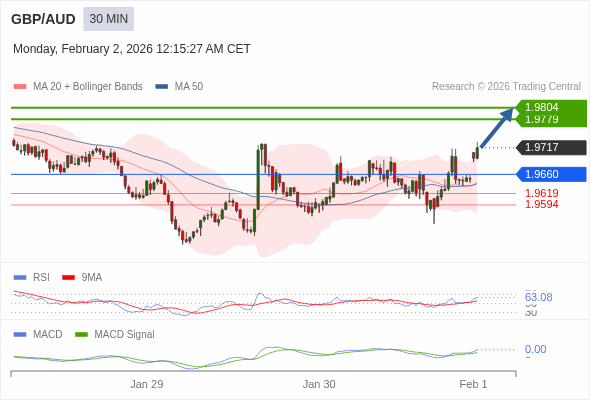Click the MACD legend blue swatch
Image resolution: width=590 pixels, height=400 pixels.
(20, 335)
